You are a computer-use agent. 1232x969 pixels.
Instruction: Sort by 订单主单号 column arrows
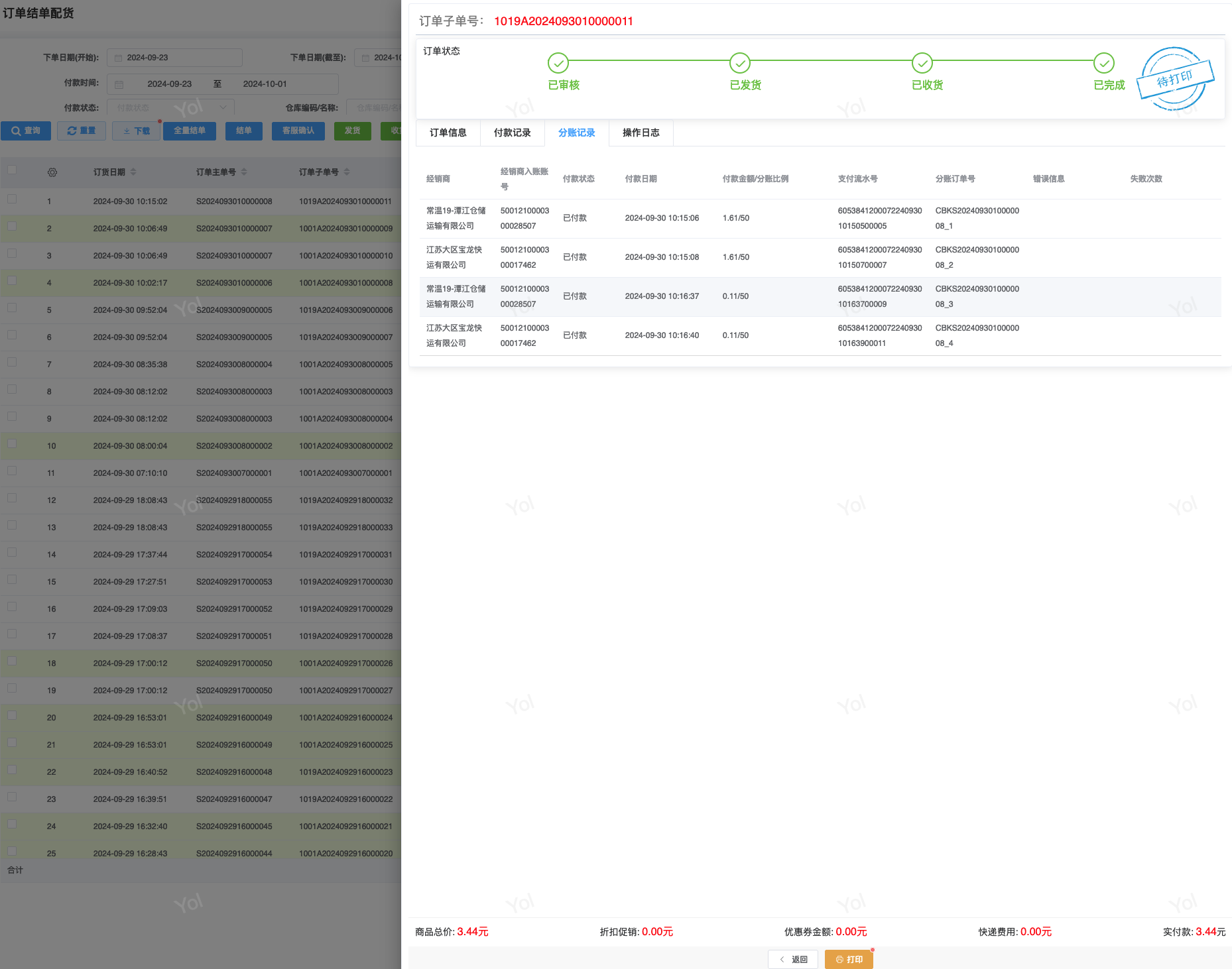244,172
